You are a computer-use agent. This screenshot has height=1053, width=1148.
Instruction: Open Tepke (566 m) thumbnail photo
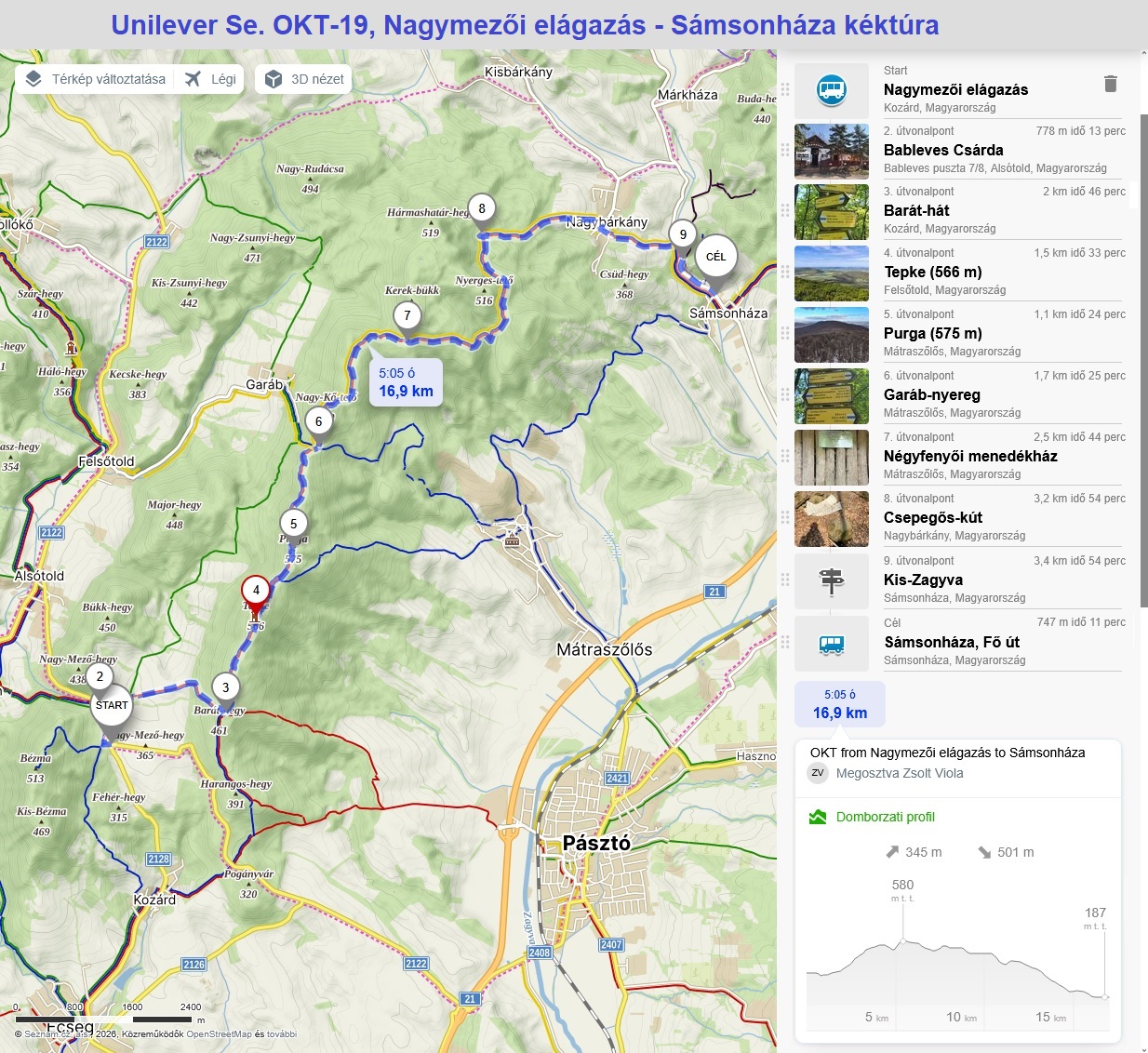tap(832, 273)
